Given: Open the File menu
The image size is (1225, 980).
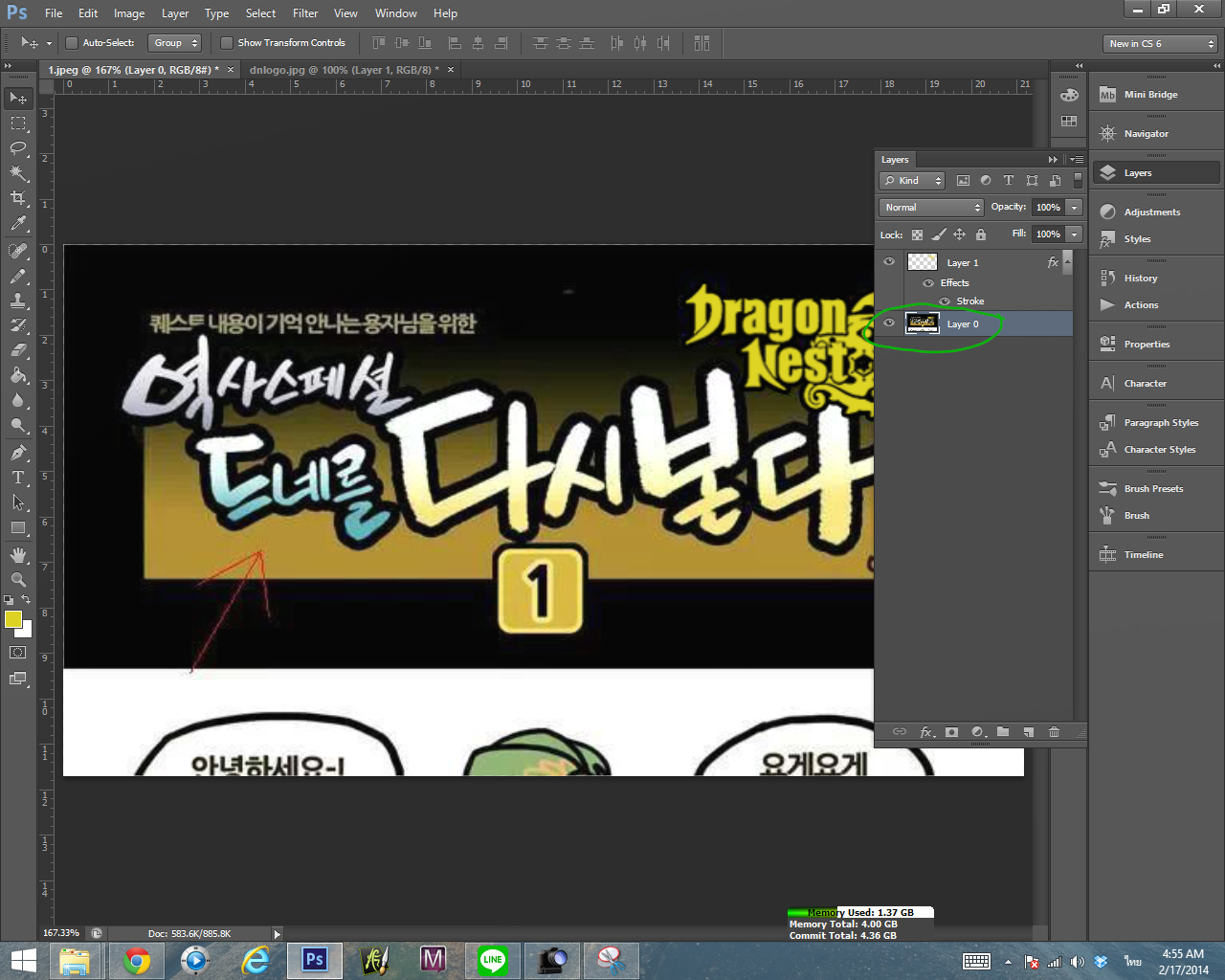Looking at the screenshot, I should [54, 13].
